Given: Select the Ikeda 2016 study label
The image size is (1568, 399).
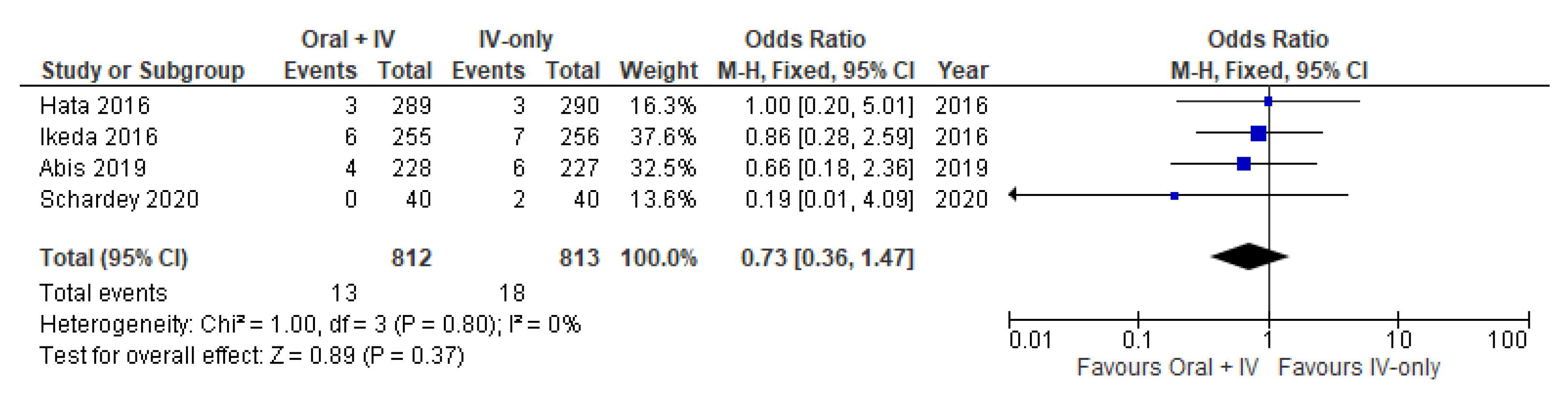Looking at the screenshot, I should click(99, 137).
